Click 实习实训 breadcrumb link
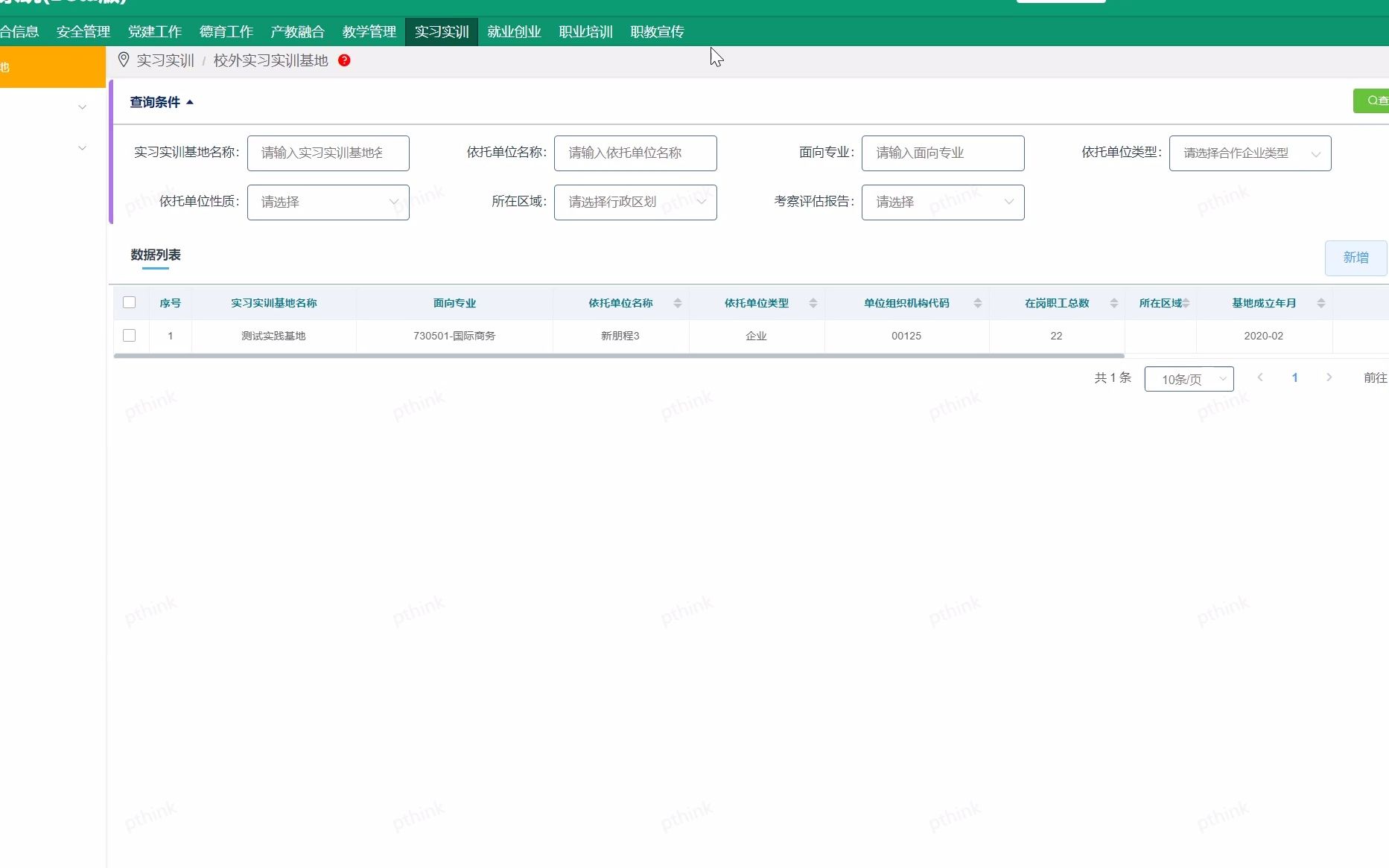This screenshot has width=1389, height=868. pos(165,60)
